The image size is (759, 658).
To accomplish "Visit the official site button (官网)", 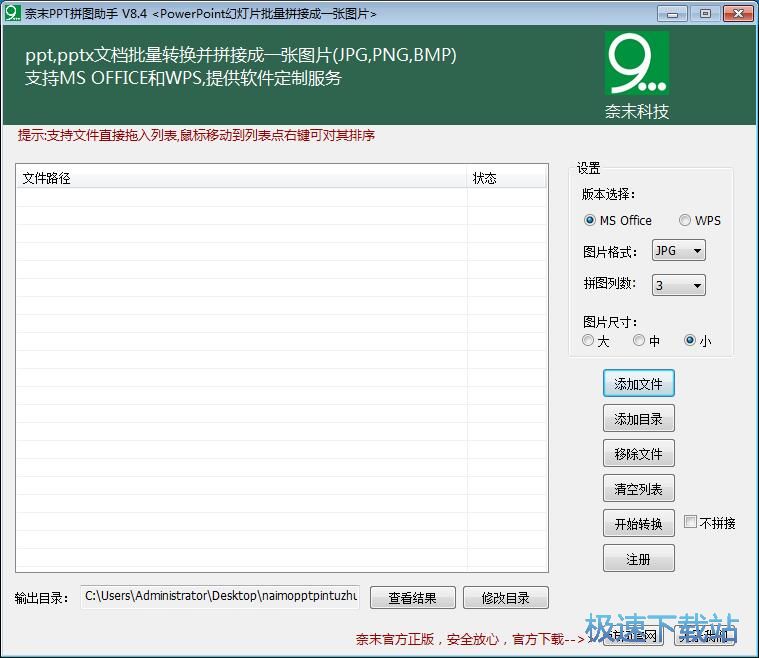I will tap(632, 635).
